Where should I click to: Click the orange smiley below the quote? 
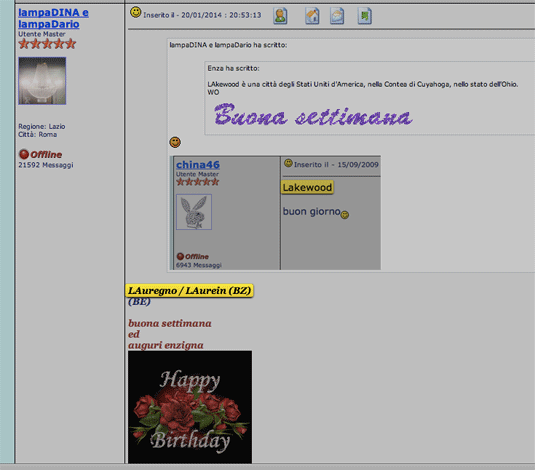click(x=175, y=142)
